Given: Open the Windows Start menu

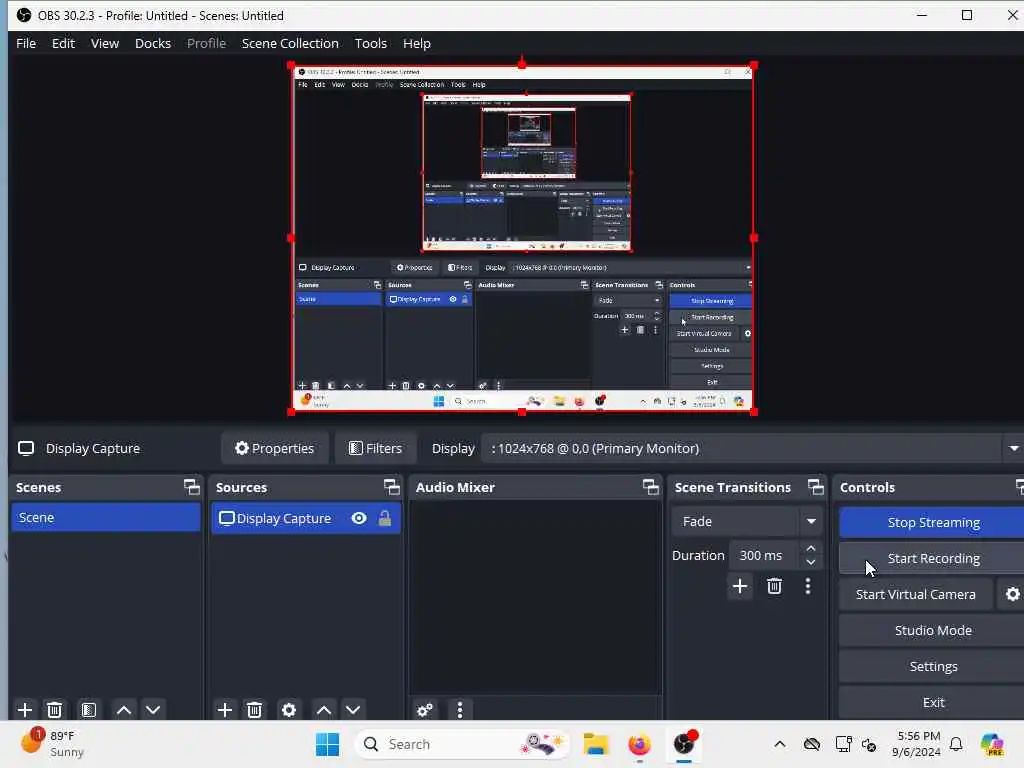Looking at the screenshot, I should (327, 744).
